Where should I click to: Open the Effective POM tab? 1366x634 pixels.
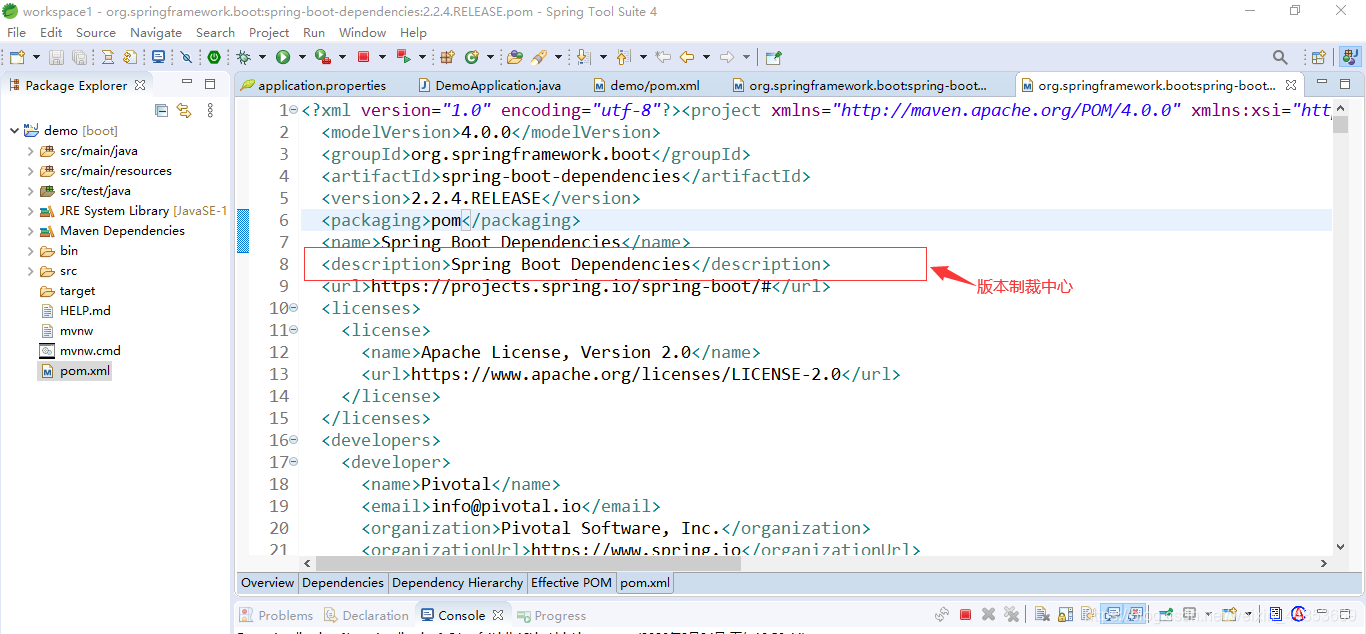tap(571, 582)
